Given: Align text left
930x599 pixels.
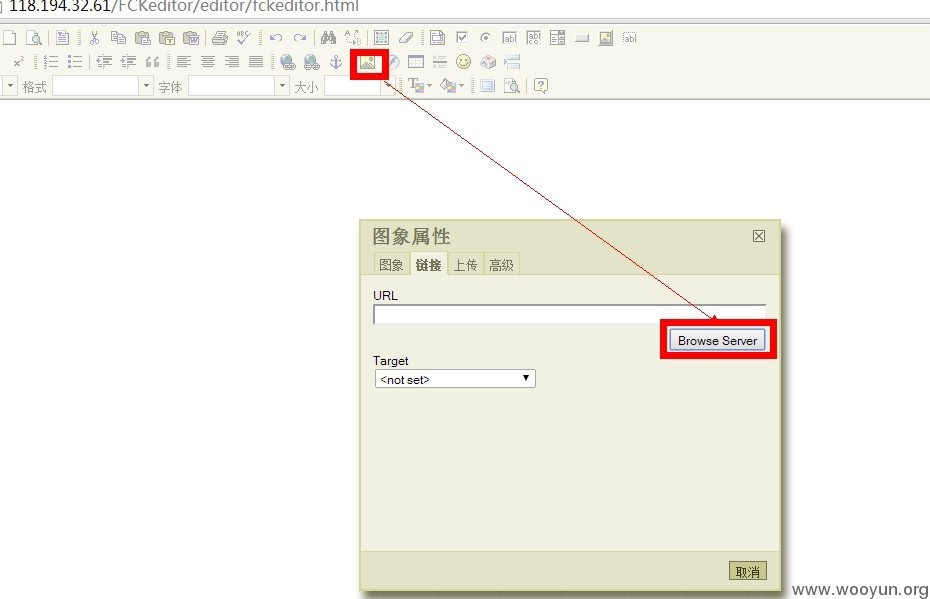Looking at the screenshot, I should pos(184,62).
